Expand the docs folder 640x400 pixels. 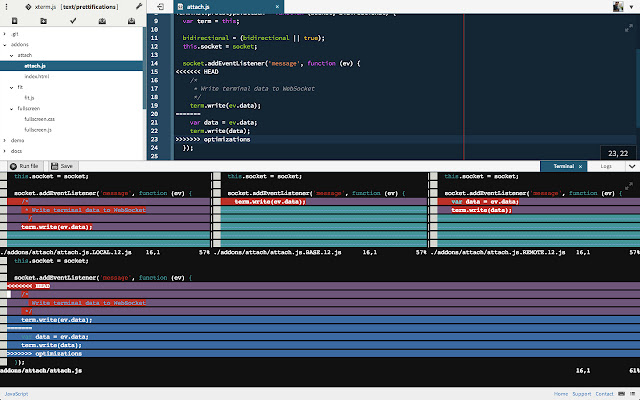point(4,151)
